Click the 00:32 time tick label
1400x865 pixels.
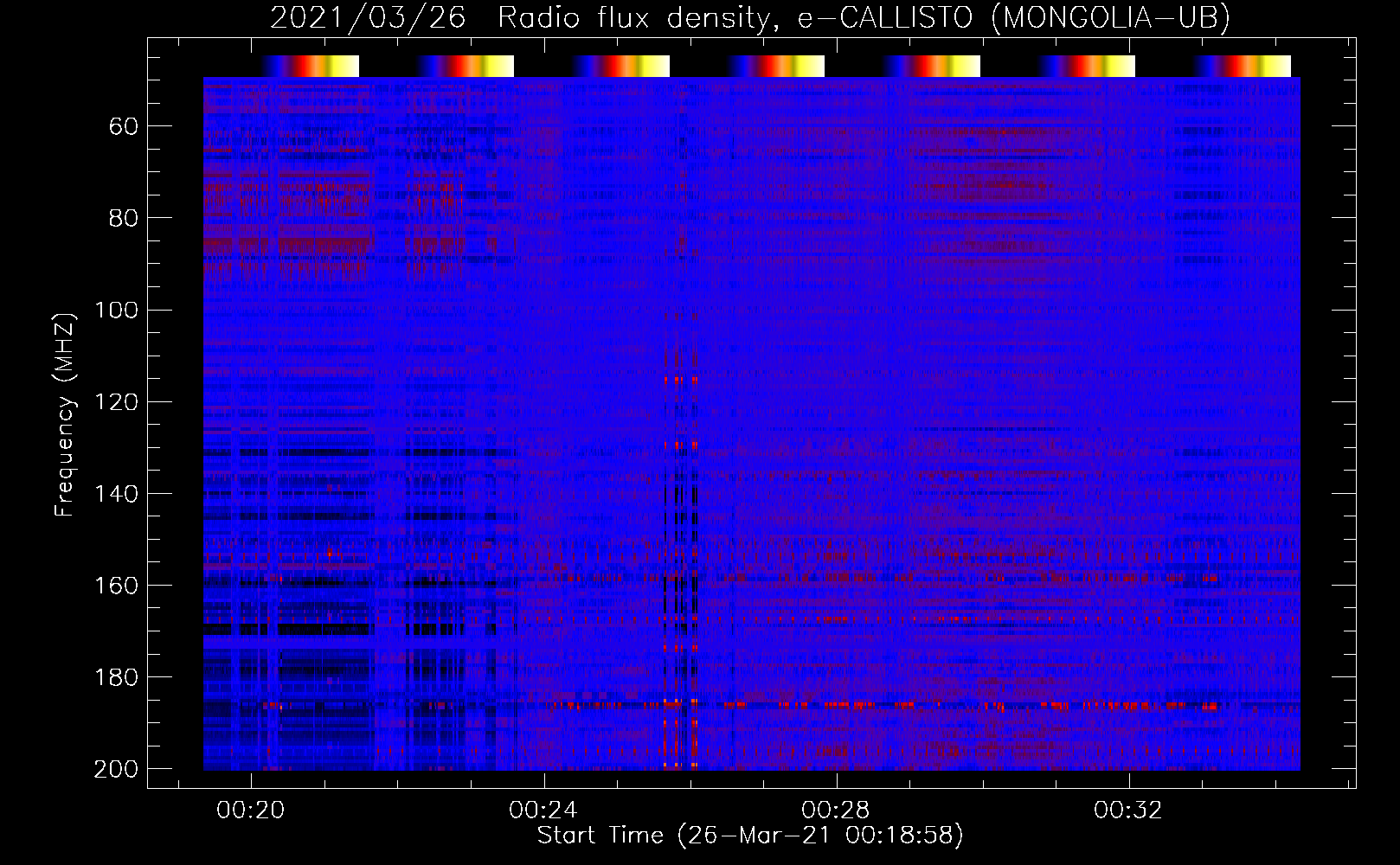click(x=1127, y=811)
